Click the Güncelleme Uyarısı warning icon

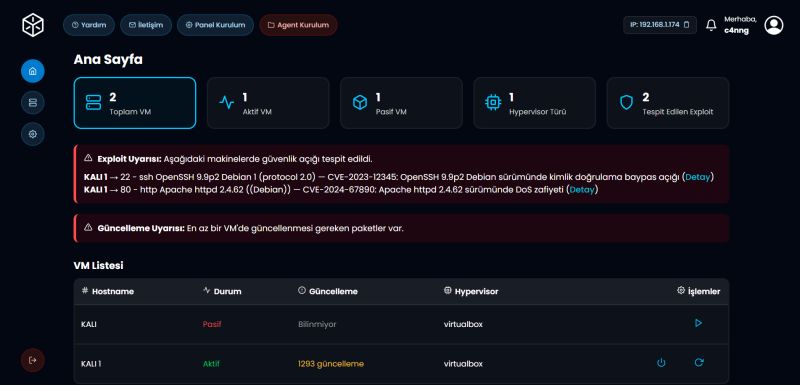(x=88, y=227)
